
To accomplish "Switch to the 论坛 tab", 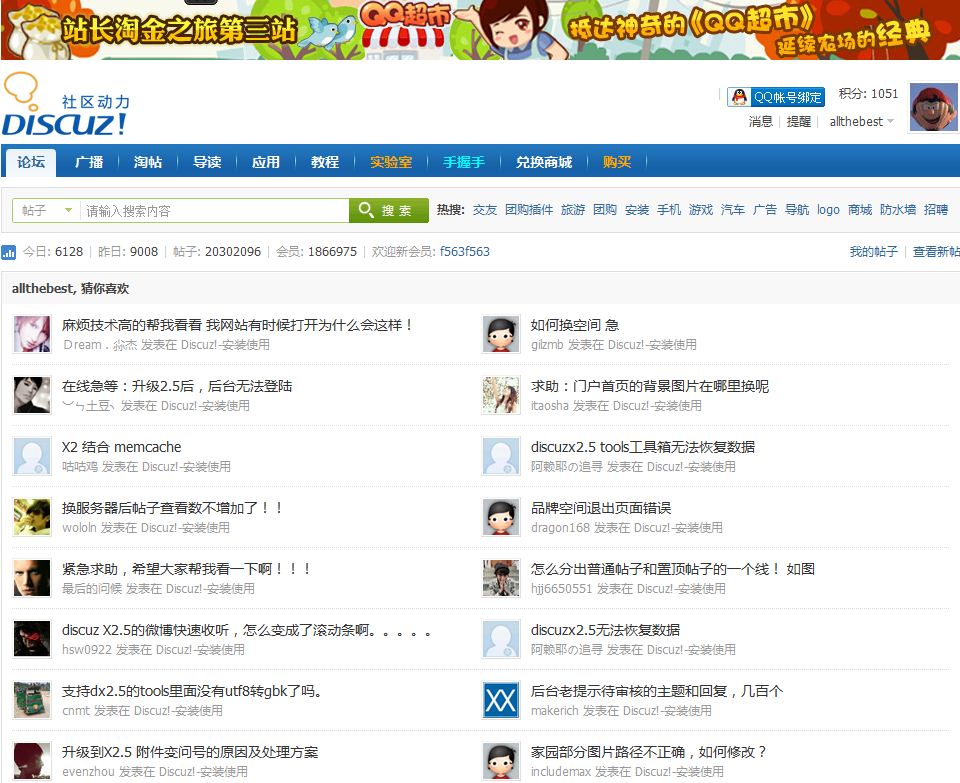I will tap(31, 162).
